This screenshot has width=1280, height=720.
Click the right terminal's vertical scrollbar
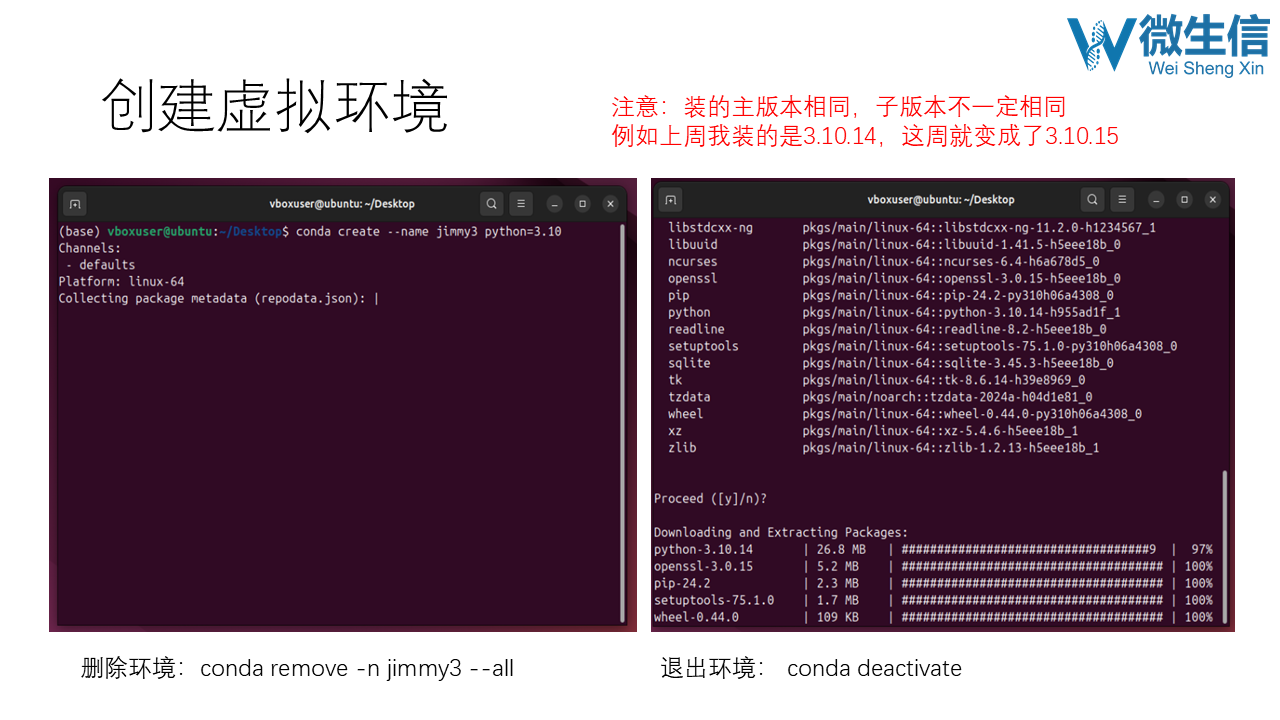[x=1225, y=548]
